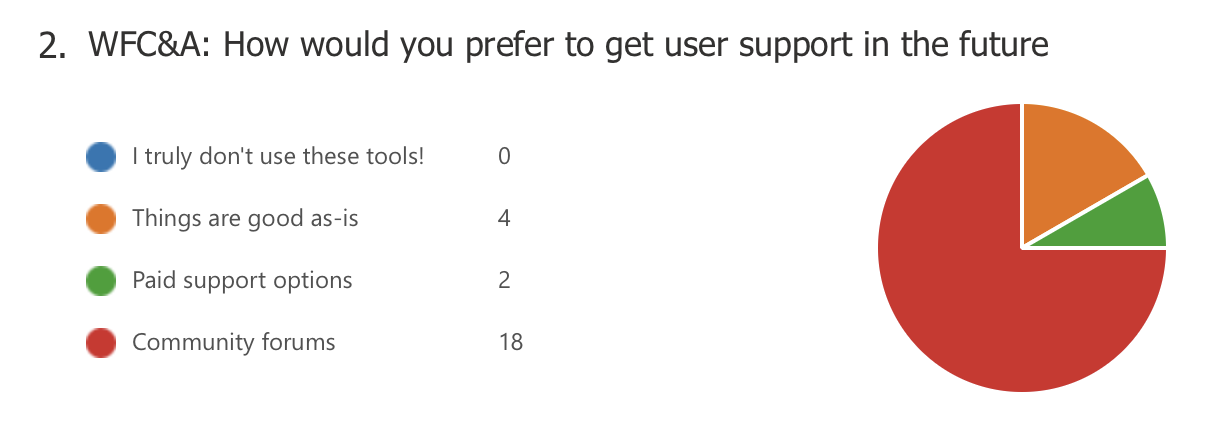1222x432 pixels.
Task: Click the blue legend dot
Action: tap(102, 157)
